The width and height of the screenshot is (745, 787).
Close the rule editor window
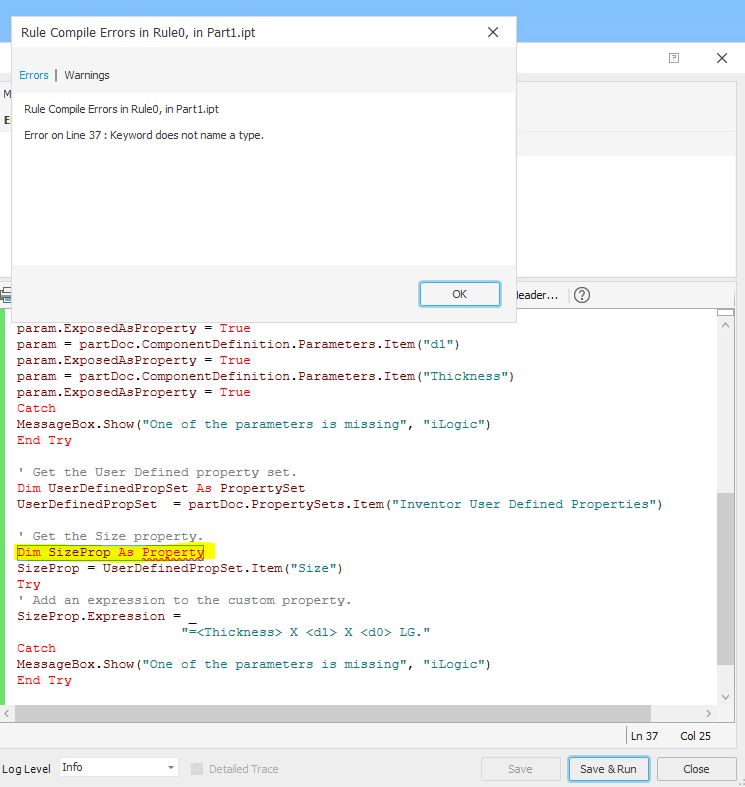click(722, 58)
